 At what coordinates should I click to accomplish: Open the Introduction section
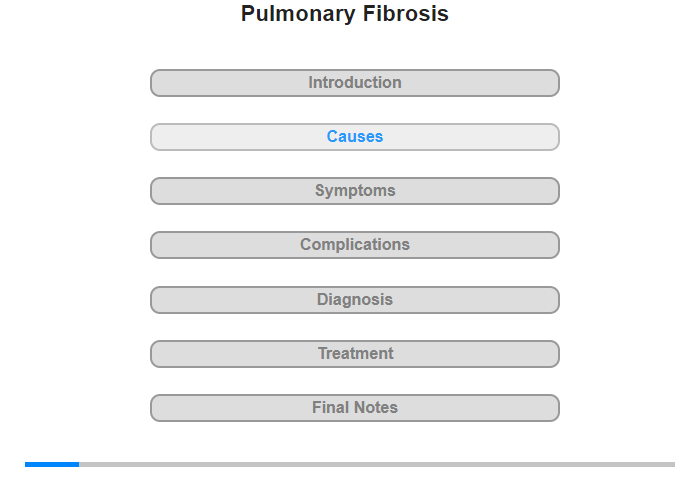(x=355, y=83)
